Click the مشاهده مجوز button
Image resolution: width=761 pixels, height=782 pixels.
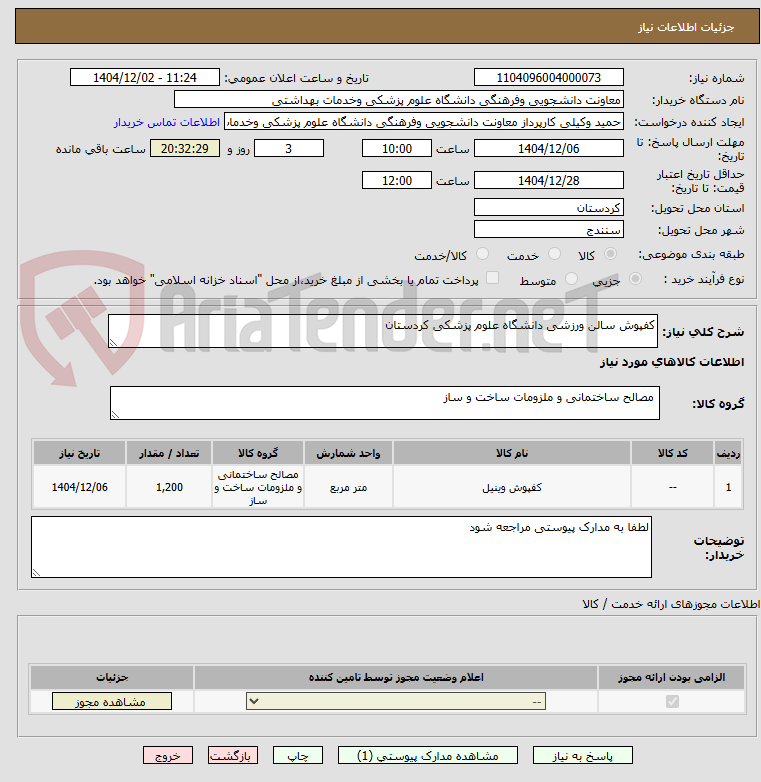click(112, 701)
